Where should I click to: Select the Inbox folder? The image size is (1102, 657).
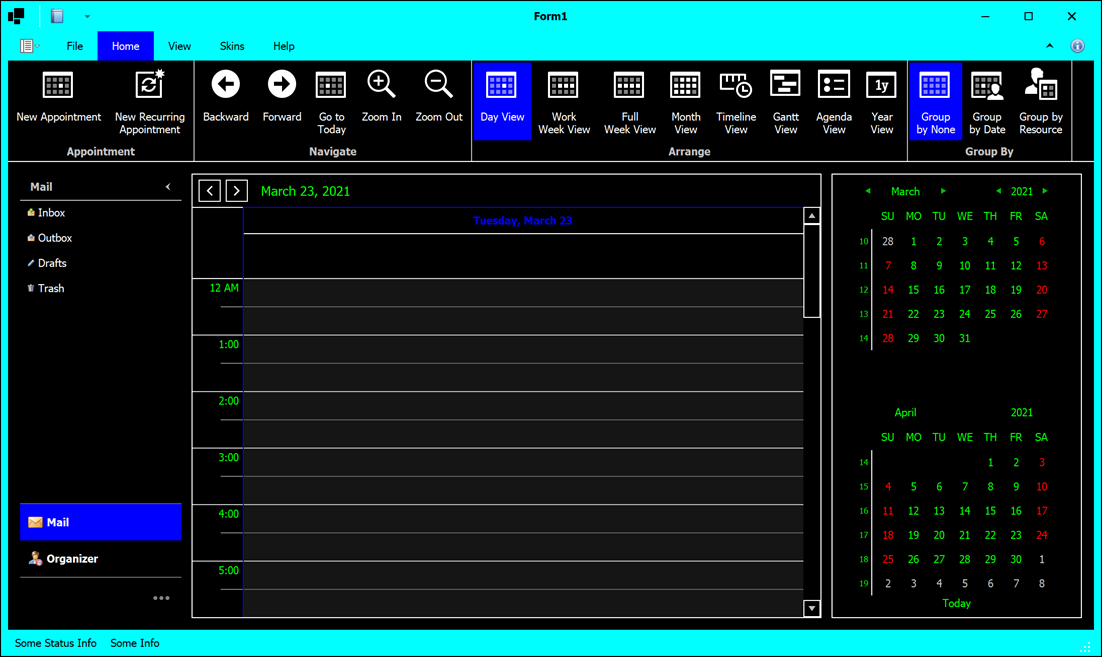(x=51, y=213)
